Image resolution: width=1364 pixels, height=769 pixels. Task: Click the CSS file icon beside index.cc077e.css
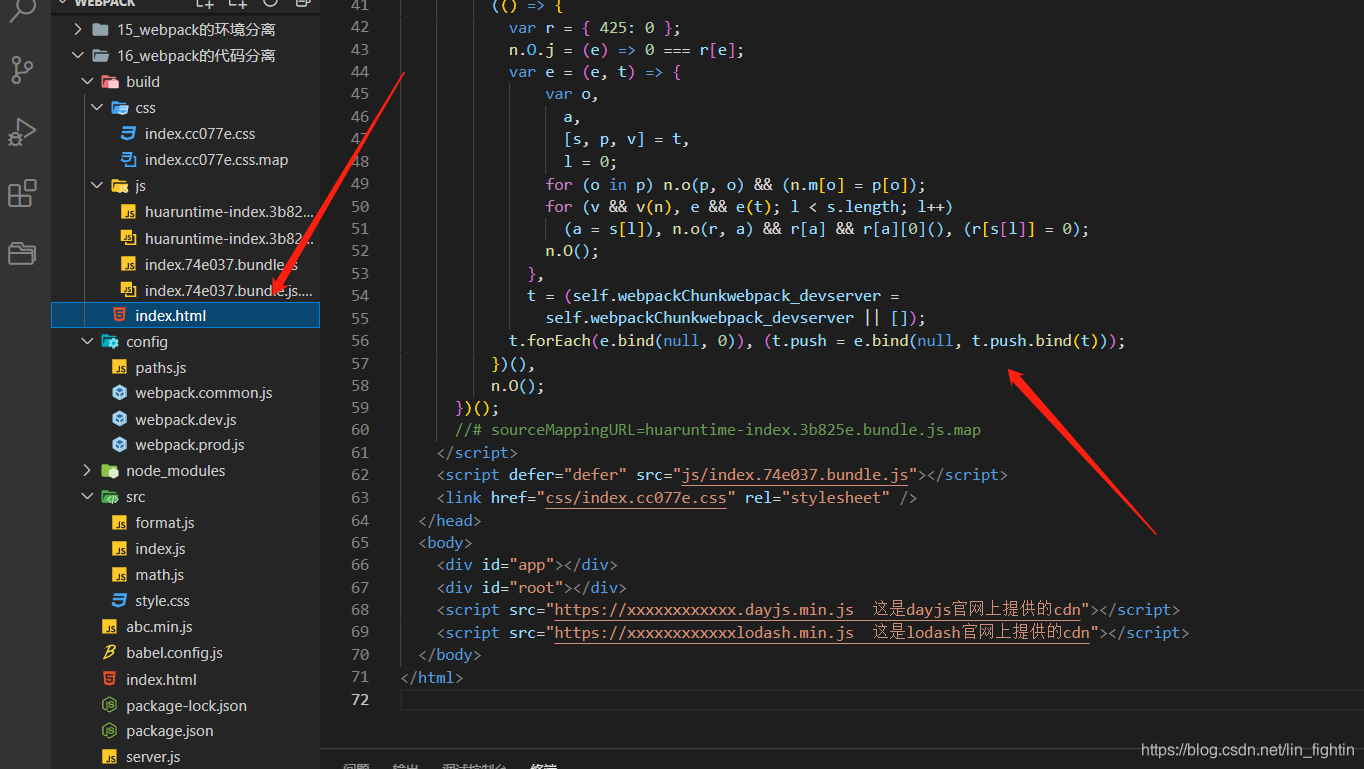[x=128, y=134]
